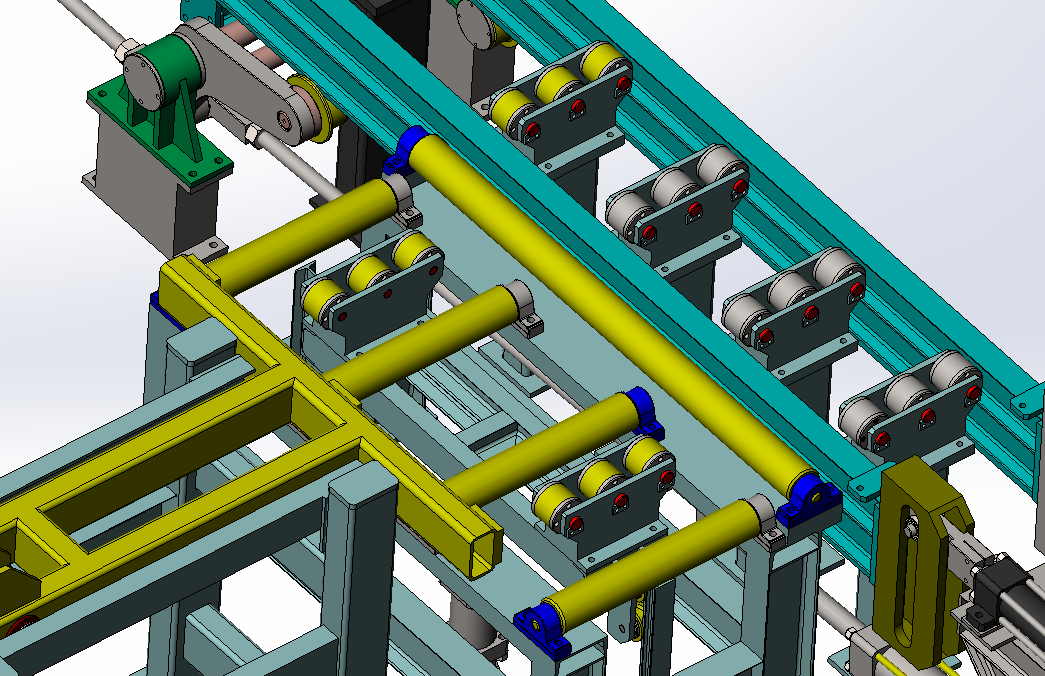1045x676 pixels.
Task: Select the gray roller set nearest the slotted bracket
Action: pyautogui.click(x=909, y=403)
